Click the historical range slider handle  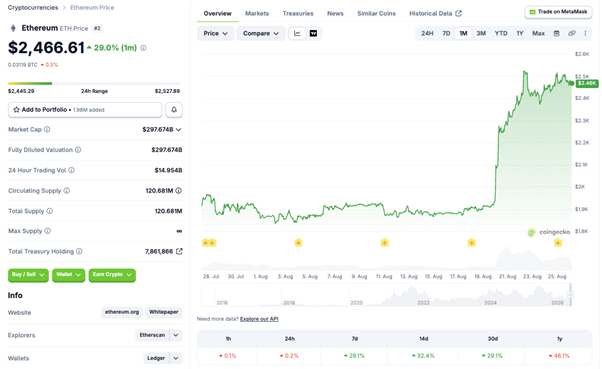571,295
